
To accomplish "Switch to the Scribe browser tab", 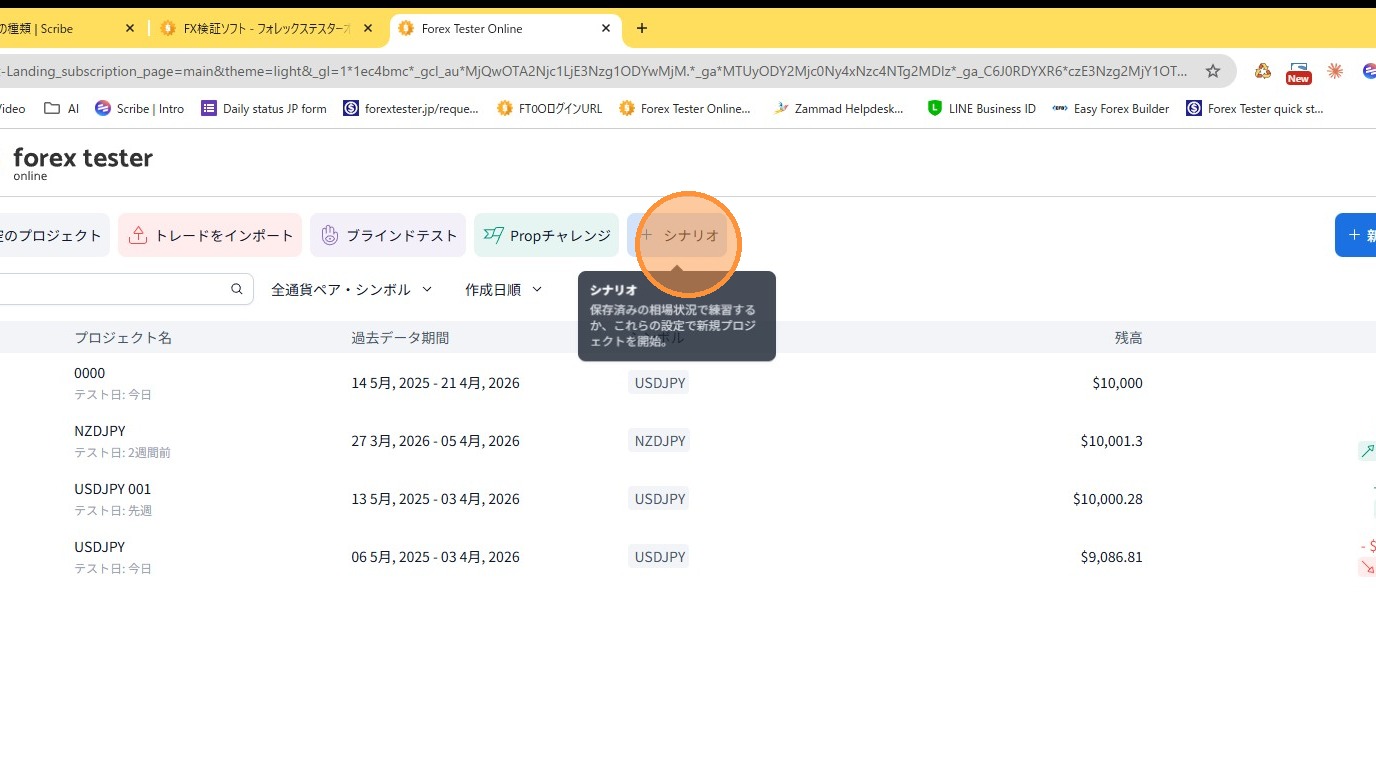I will tap(60, 29).
